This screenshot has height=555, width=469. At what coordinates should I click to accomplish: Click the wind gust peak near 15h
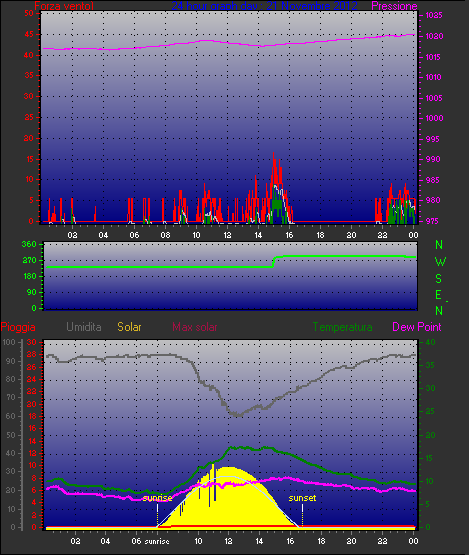tap(274, 154)
